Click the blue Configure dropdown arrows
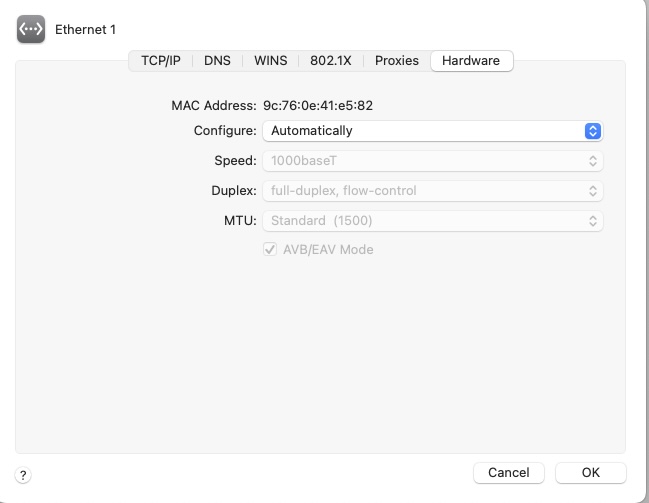649x503 pixels. pos(592,131)
